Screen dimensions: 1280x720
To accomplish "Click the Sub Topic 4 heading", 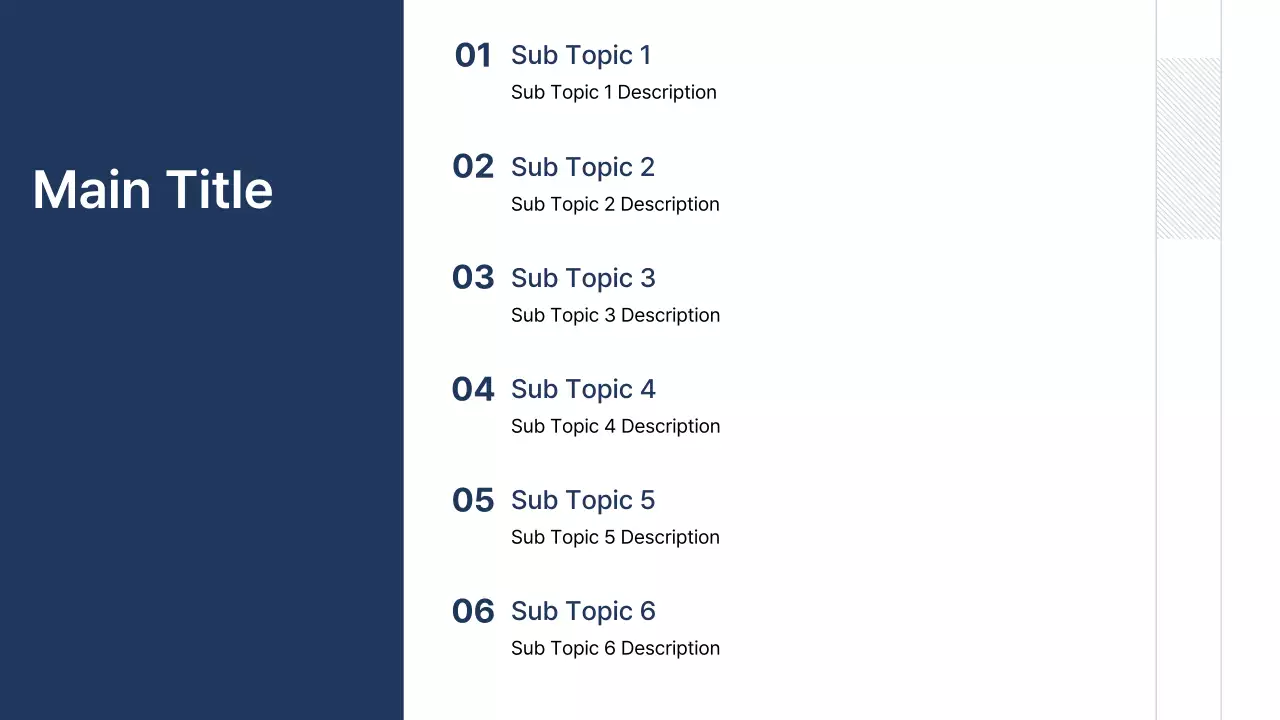I will coord(583,389).
